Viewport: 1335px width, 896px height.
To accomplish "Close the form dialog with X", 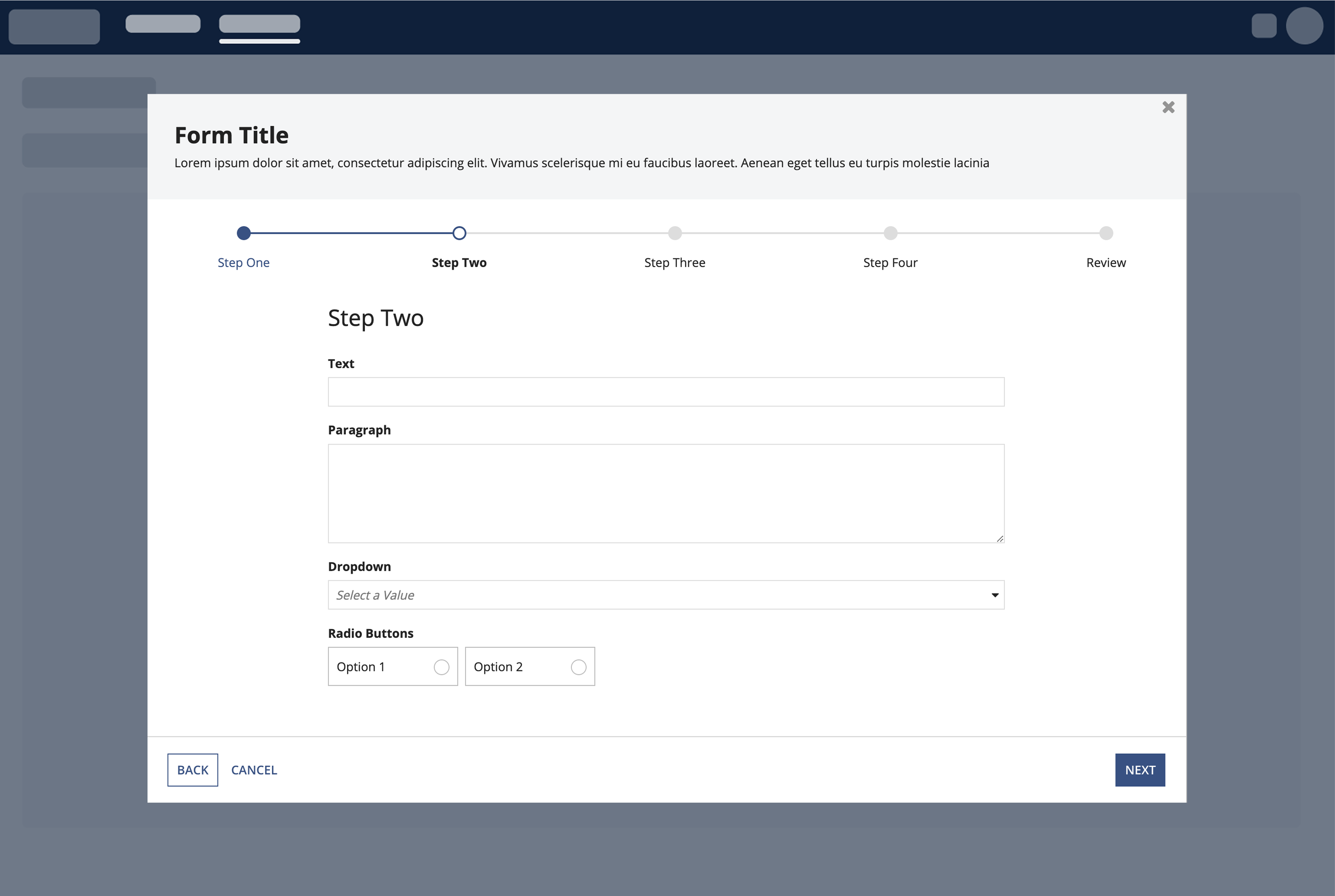I will pyautogui.click(x=1168, y=108).
